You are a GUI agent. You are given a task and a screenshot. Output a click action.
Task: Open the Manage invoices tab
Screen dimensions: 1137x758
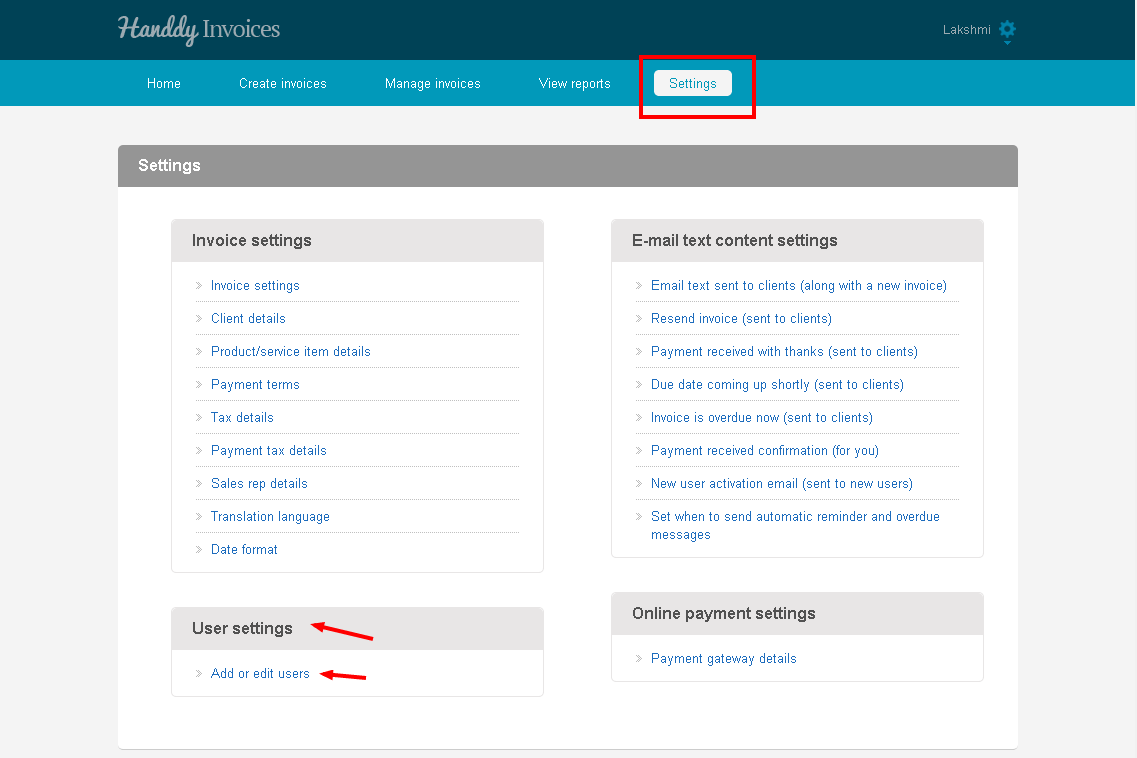(x=433, y=83)
